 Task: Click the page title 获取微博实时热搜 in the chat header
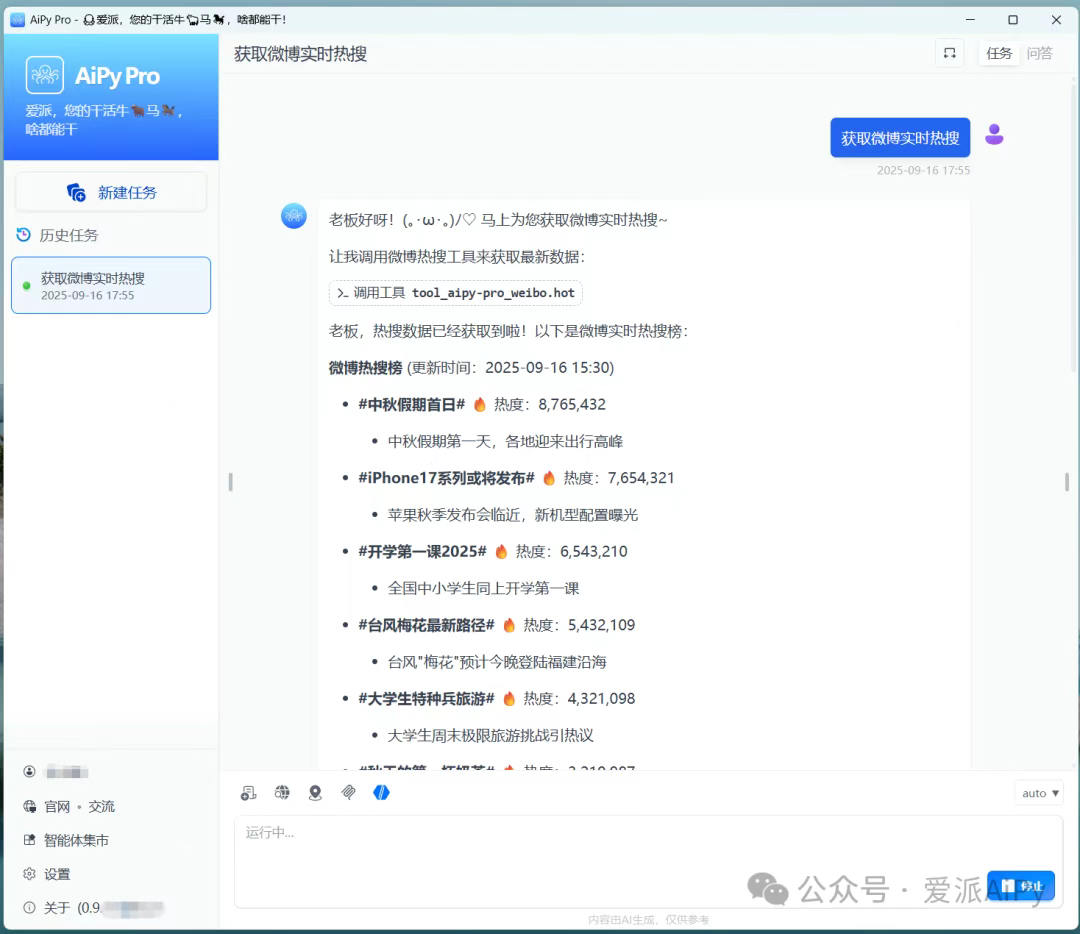[x=300, y=54]
